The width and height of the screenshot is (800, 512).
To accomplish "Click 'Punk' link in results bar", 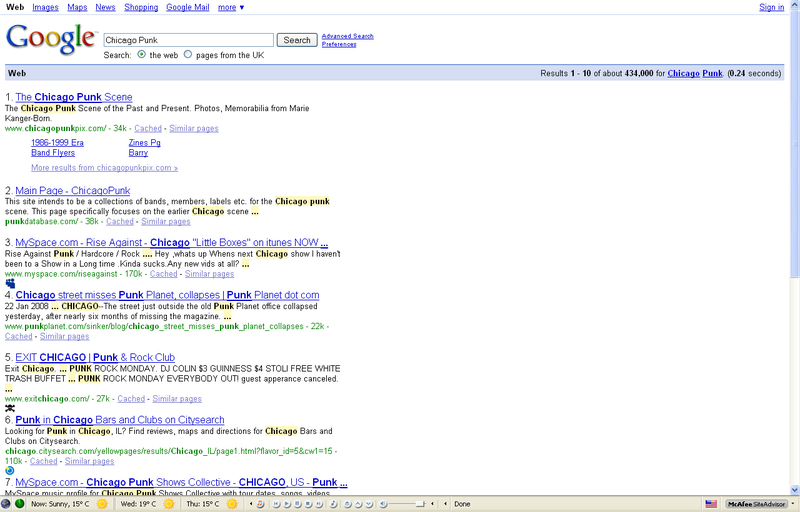I will (x=712, y=73).
